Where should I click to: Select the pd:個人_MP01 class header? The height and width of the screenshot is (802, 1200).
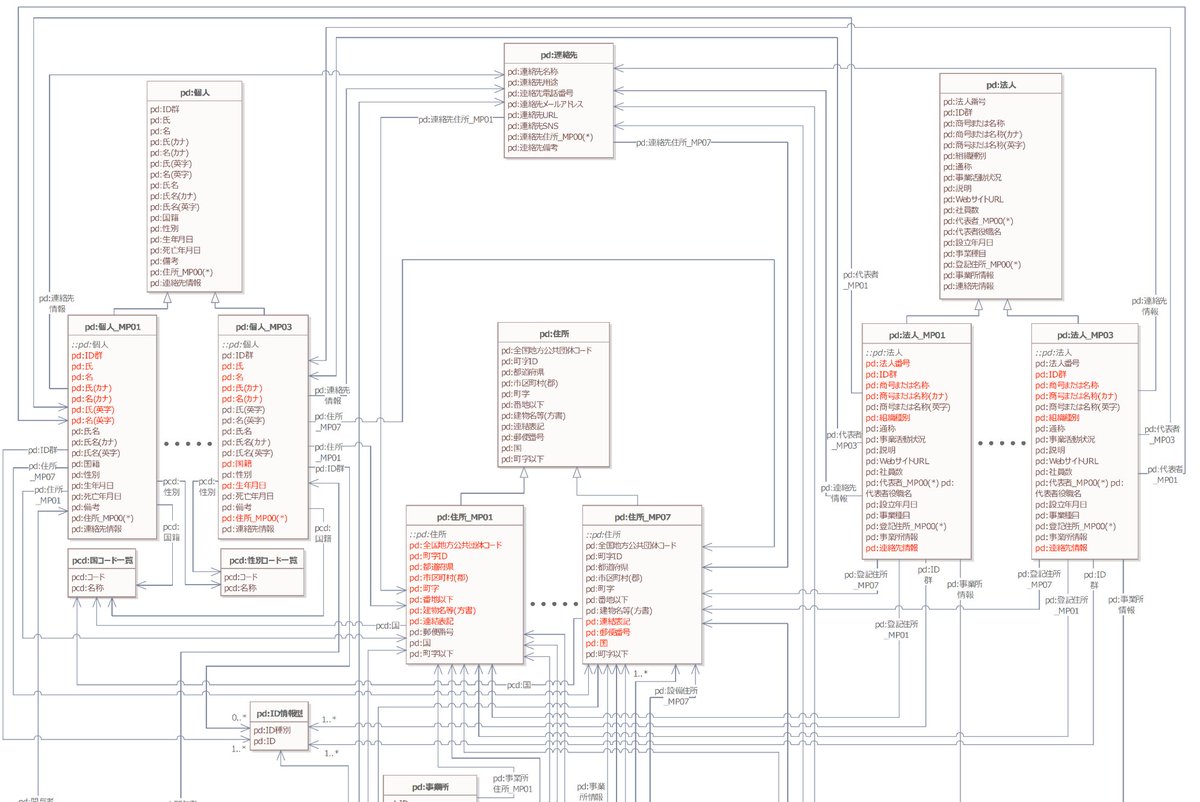pyautogui.click(x=112, y=326)
